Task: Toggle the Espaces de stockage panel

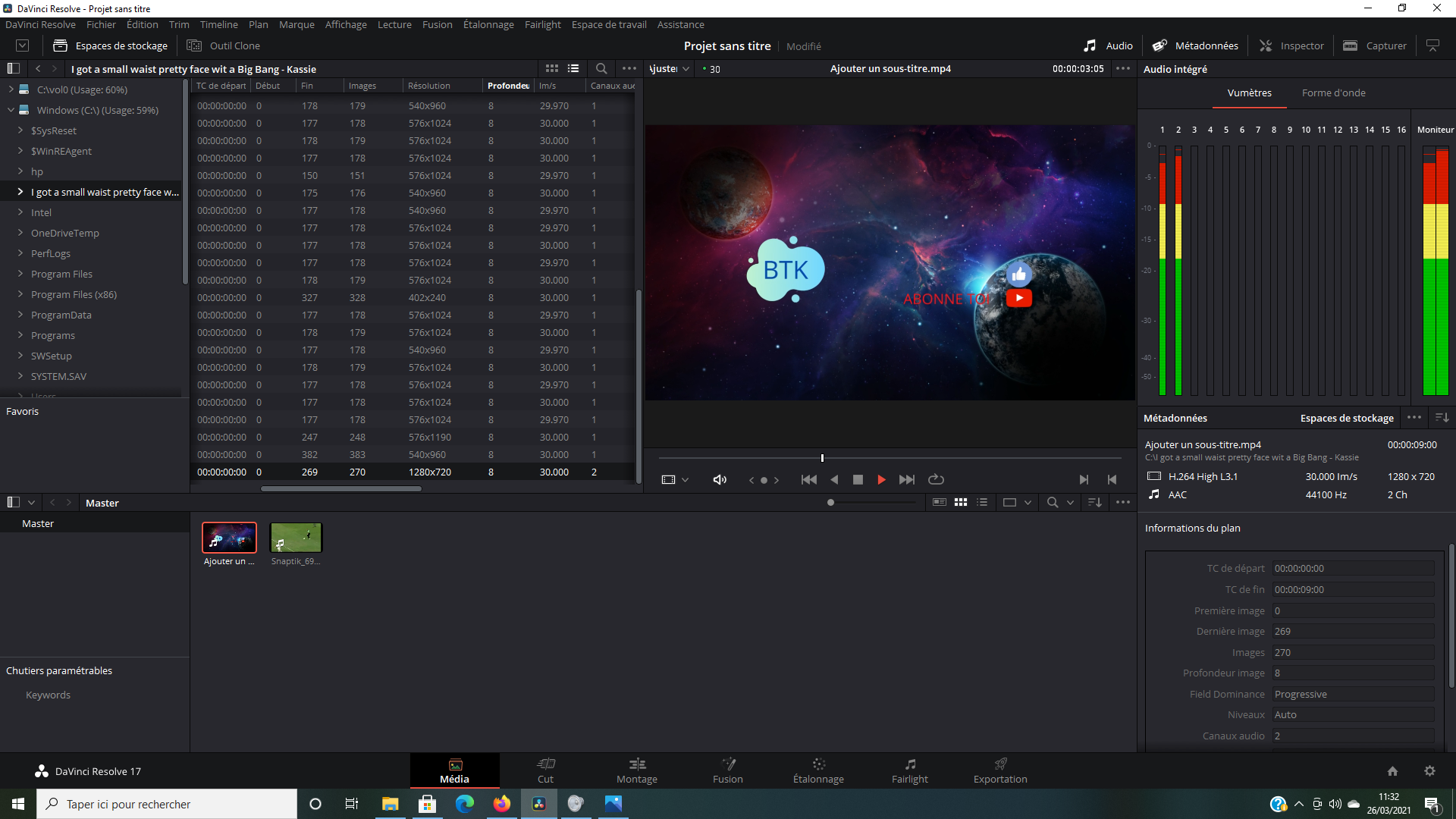Action: click(111, 45)
